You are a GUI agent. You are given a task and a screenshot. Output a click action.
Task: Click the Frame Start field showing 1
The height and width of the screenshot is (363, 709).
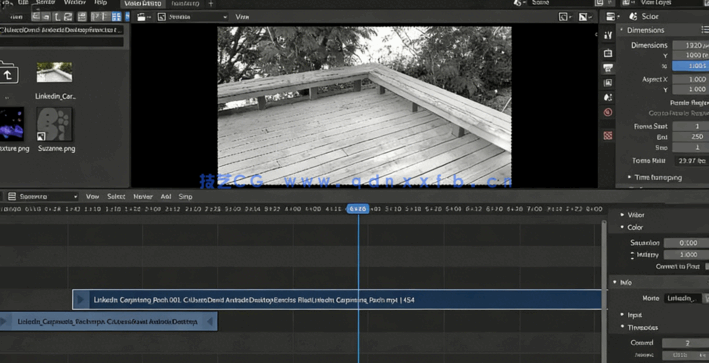pyautogui.click(x=690, y=127)
